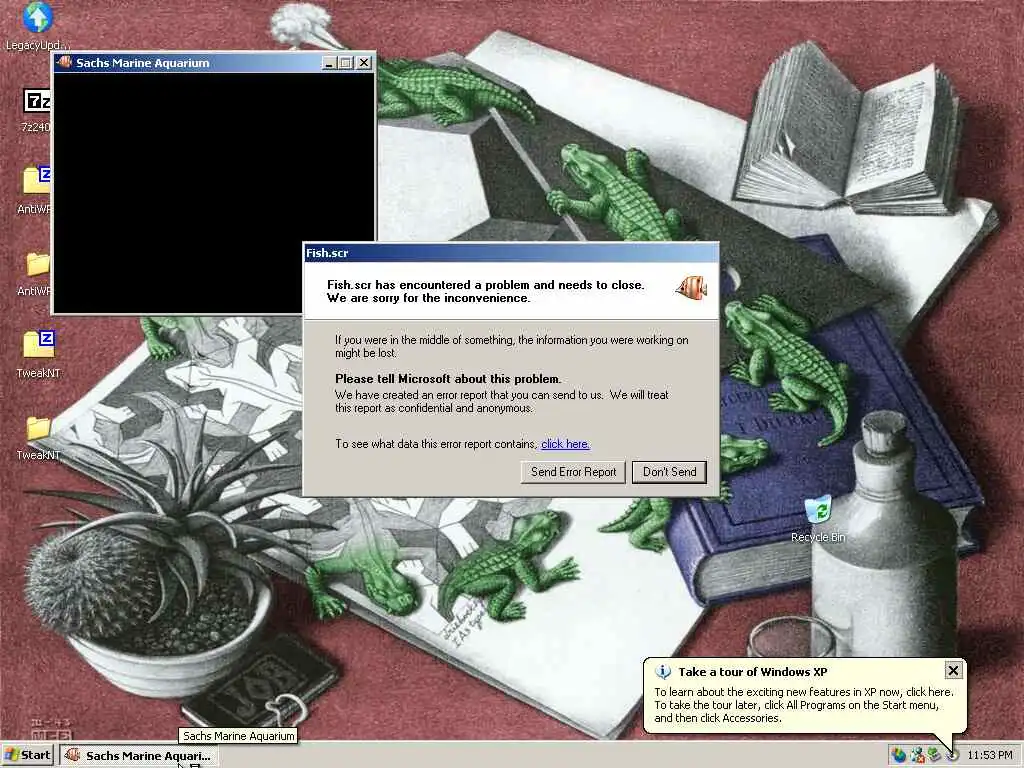Click the black aquarium display area

coord(178,193)
